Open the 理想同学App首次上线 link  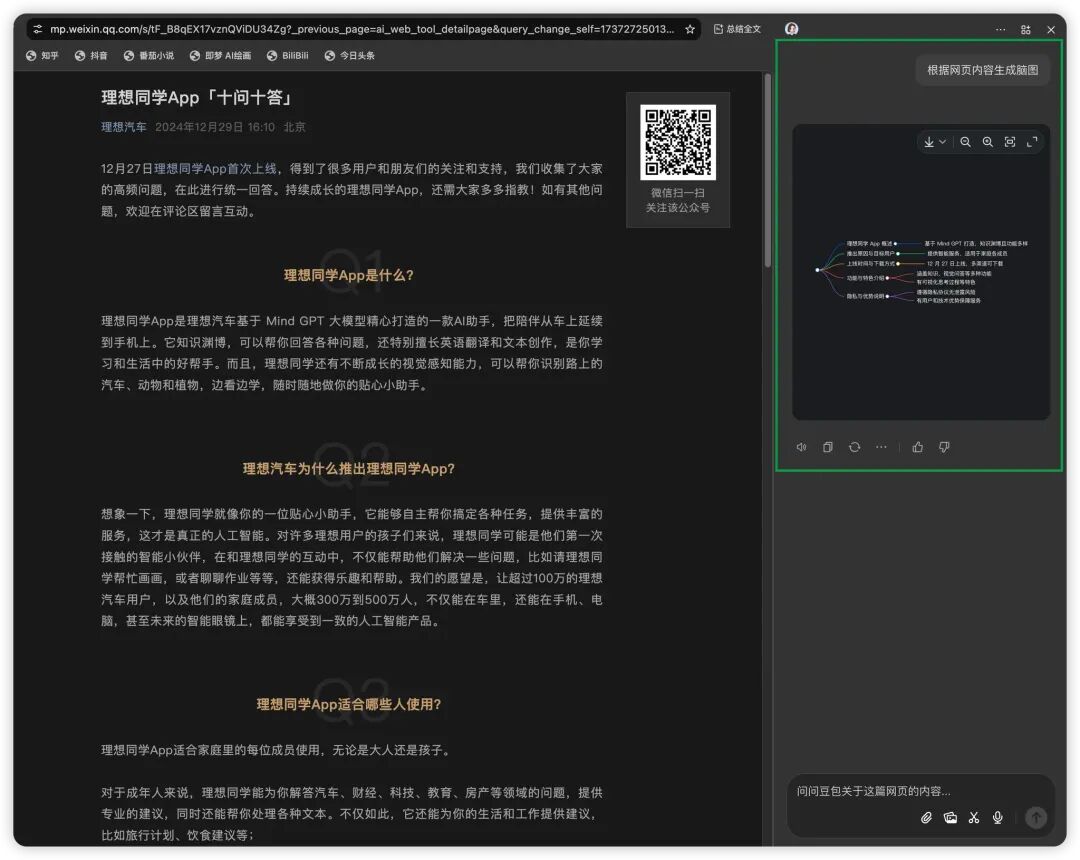coord(215,169)
